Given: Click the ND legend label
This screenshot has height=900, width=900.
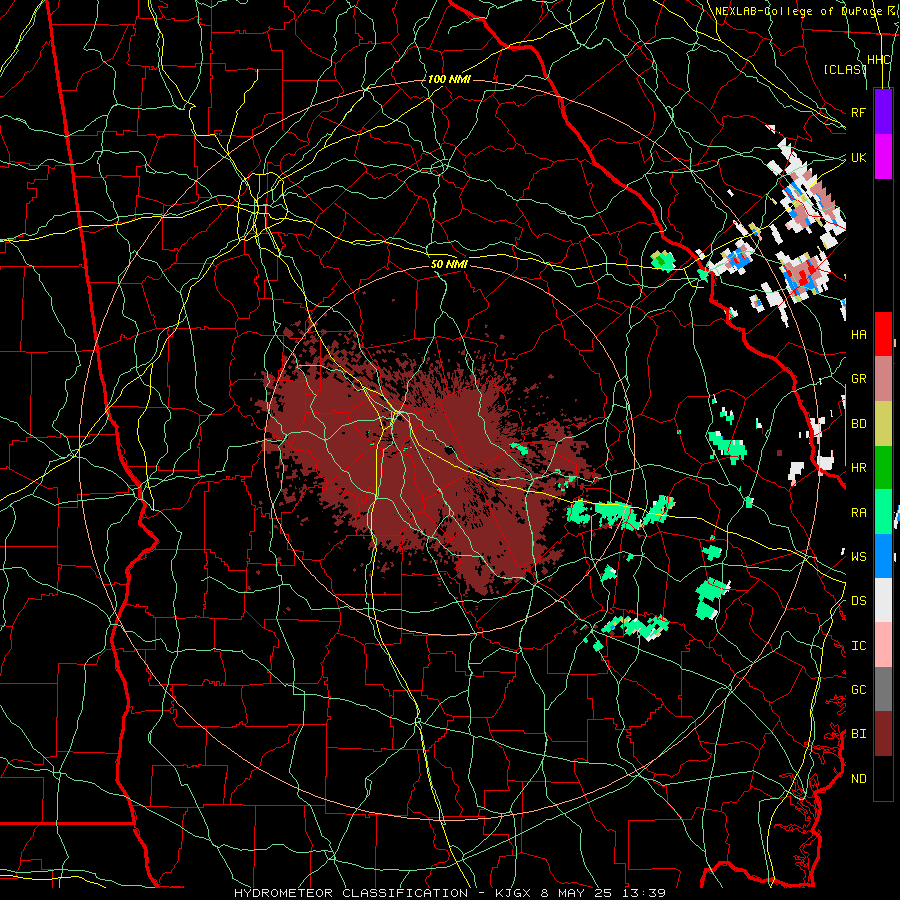Looking at the screenshot, I should point(858,779).
